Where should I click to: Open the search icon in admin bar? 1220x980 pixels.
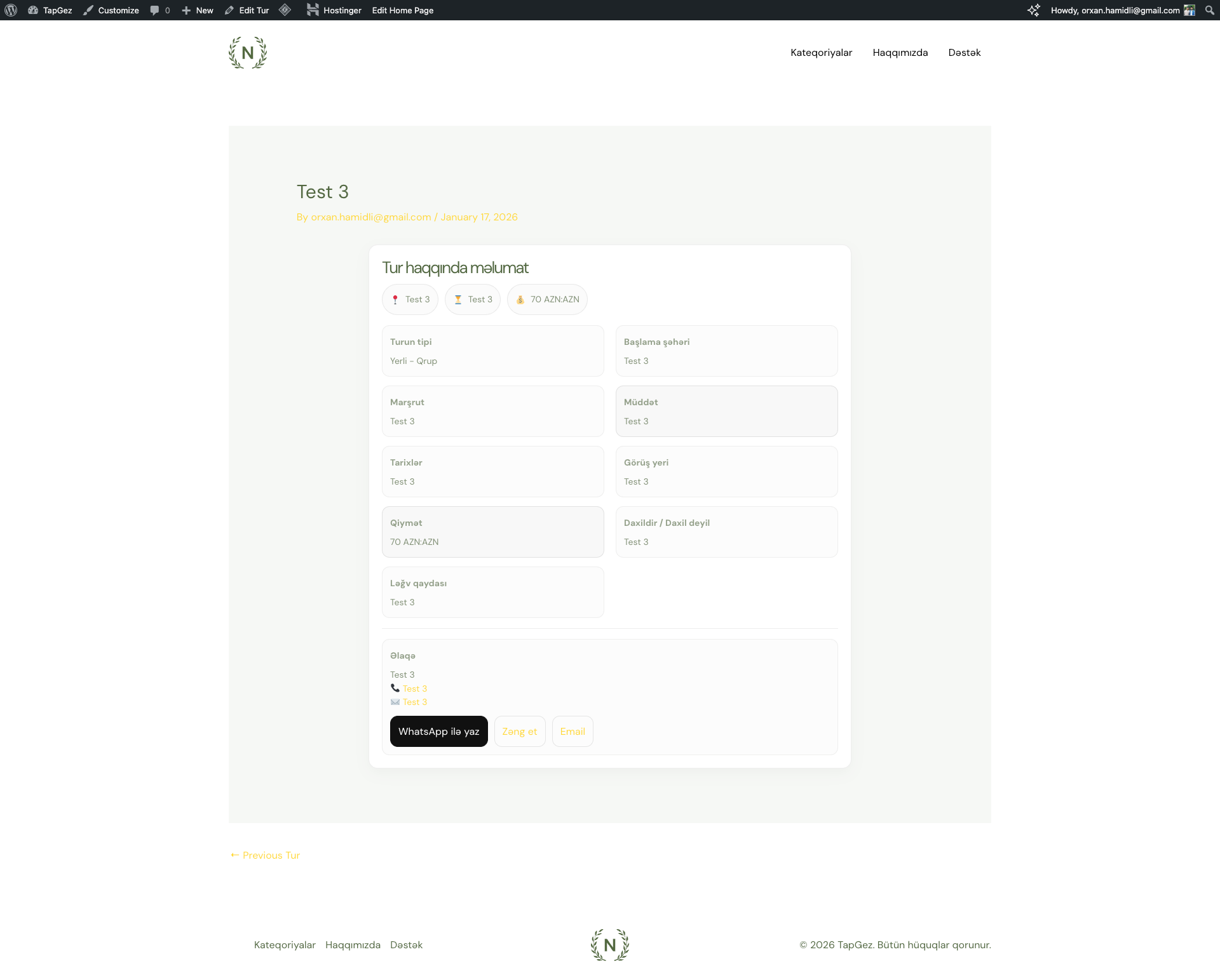pyautogui.click(x=1209, y=10)
